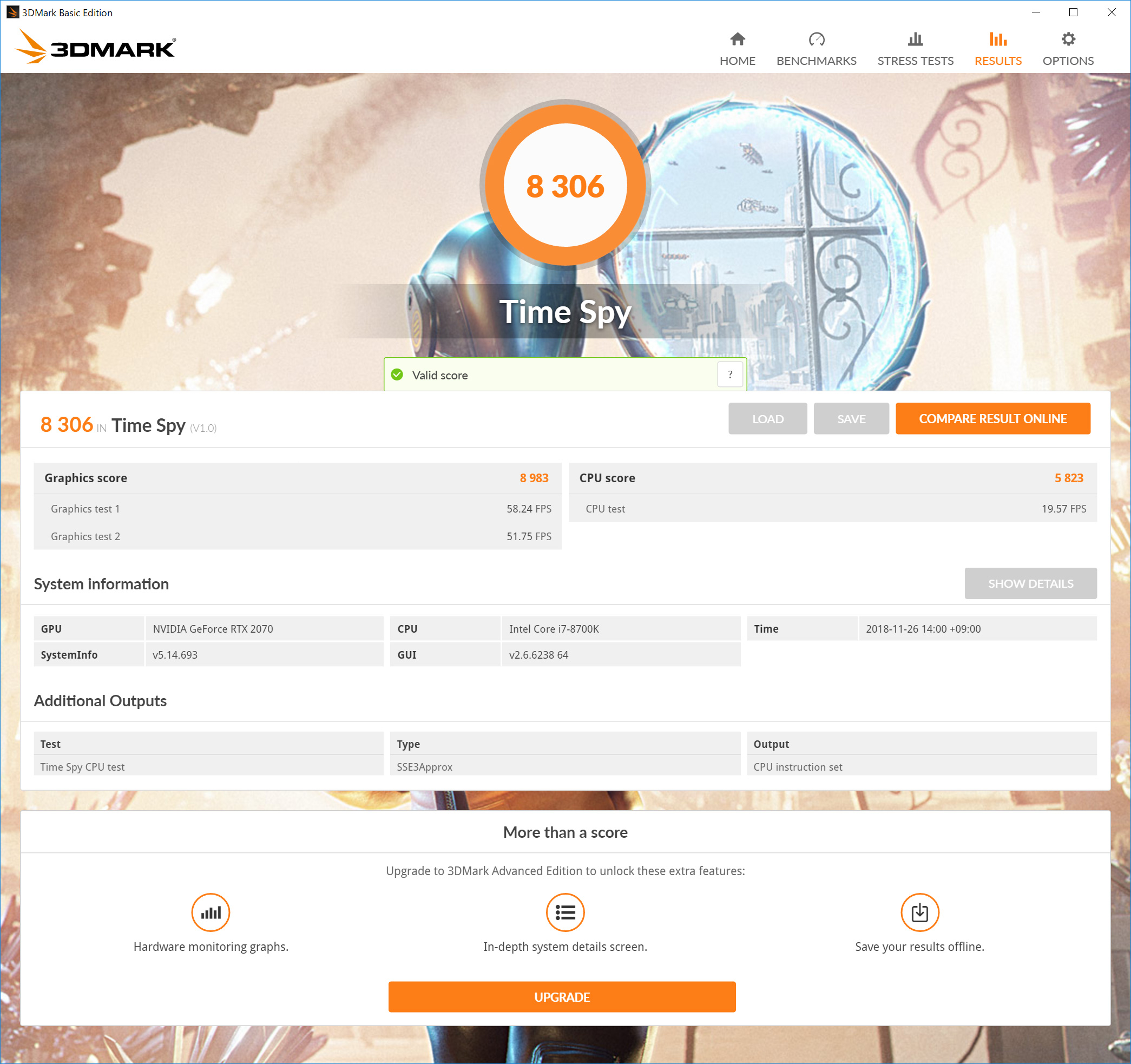The width and height of the screenshot is (1131, 1064).
Task: Click Hardware monitoring graphs caption
Action: [x=211, y=946]
